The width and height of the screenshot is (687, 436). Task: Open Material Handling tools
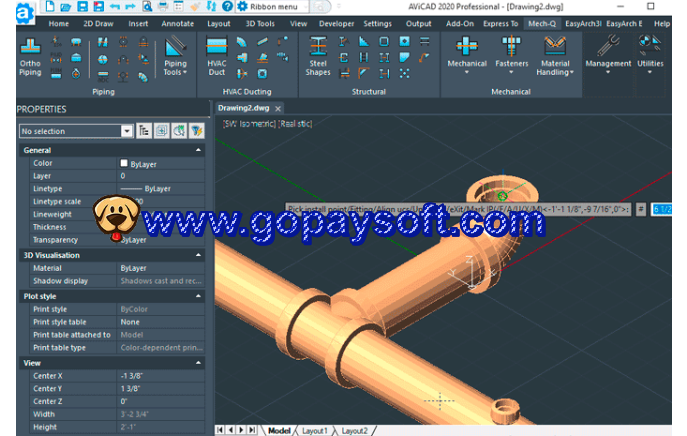click(555, 56)
